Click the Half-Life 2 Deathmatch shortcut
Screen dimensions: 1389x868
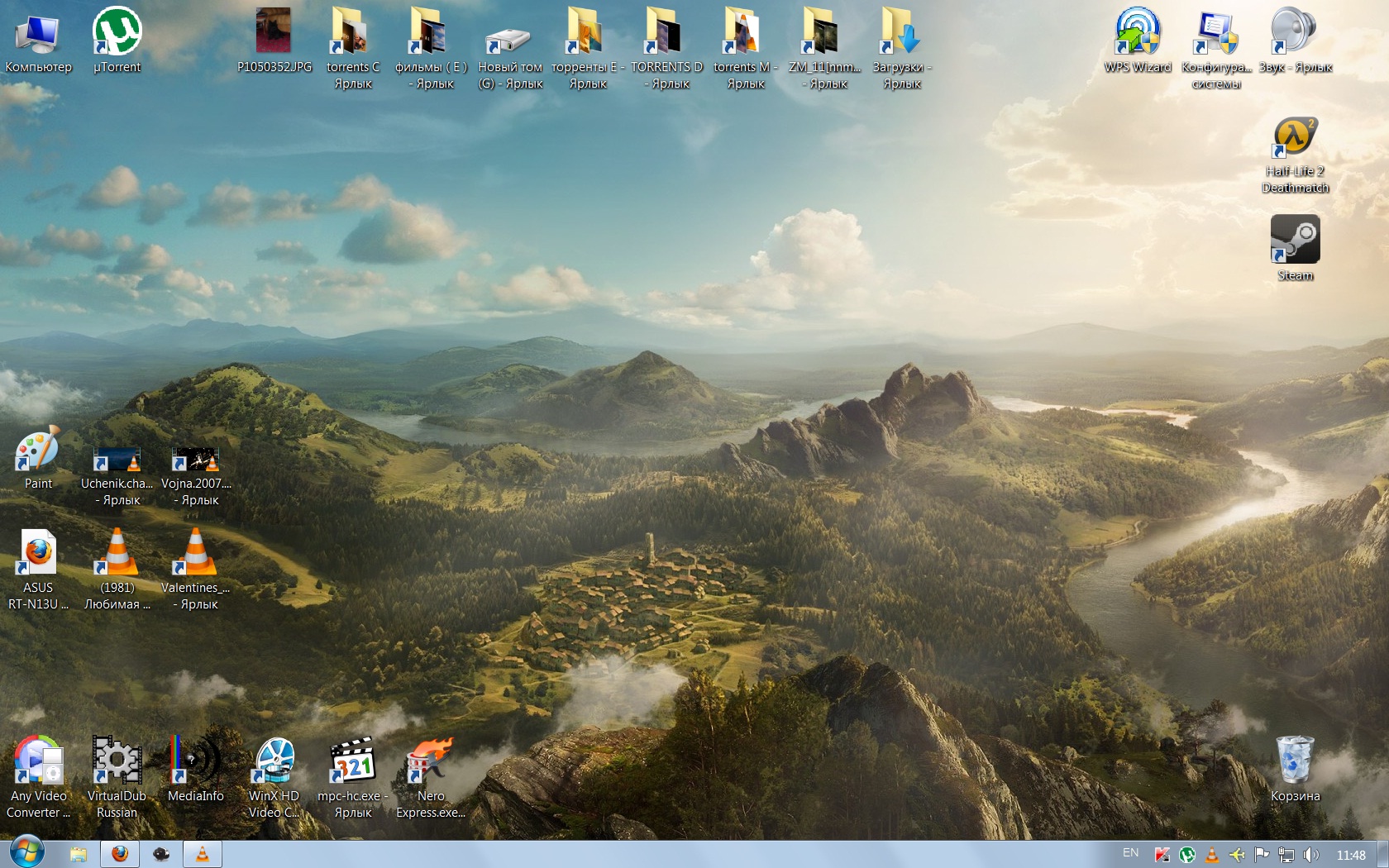[x=1295, y=137]
